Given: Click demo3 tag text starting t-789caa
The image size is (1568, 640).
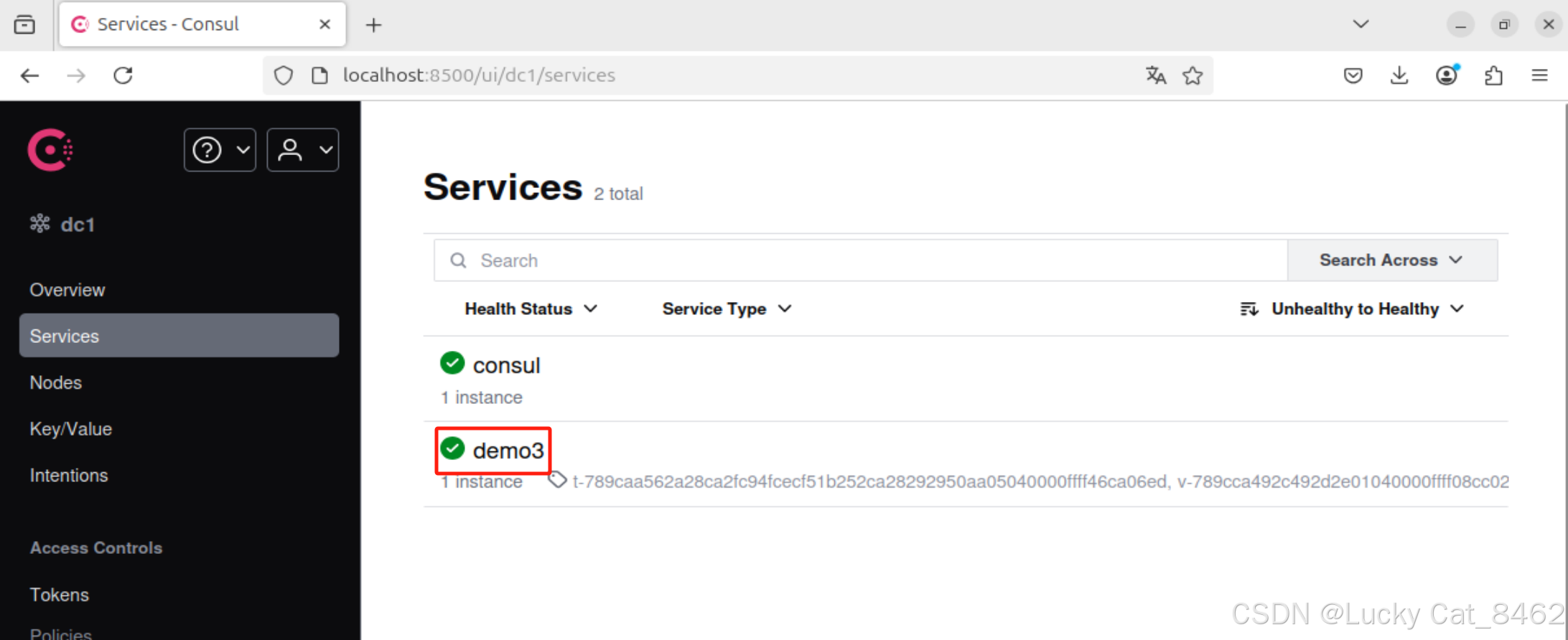Looking at the screenshot, I should coord(869,481).
